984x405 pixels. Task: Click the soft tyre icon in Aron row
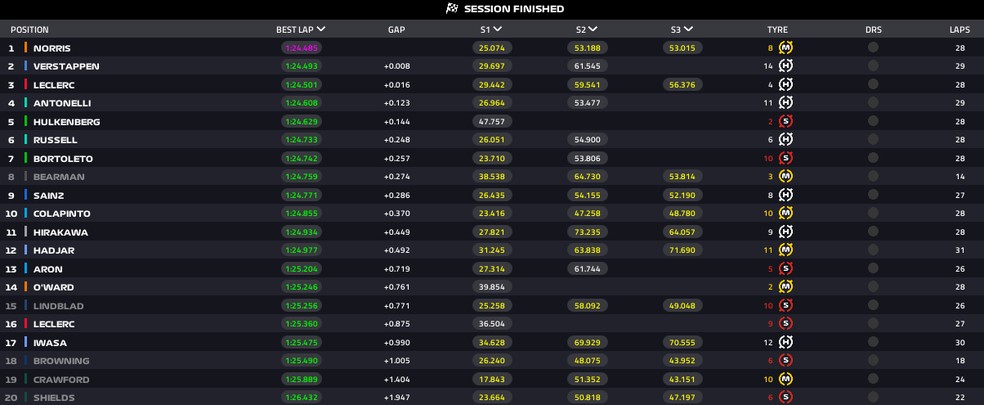786,269
